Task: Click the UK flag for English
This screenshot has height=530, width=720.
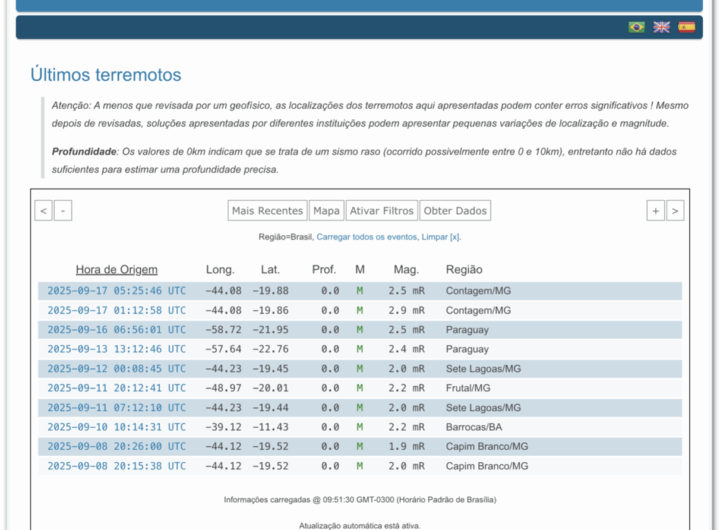Action: pos(661,27)
